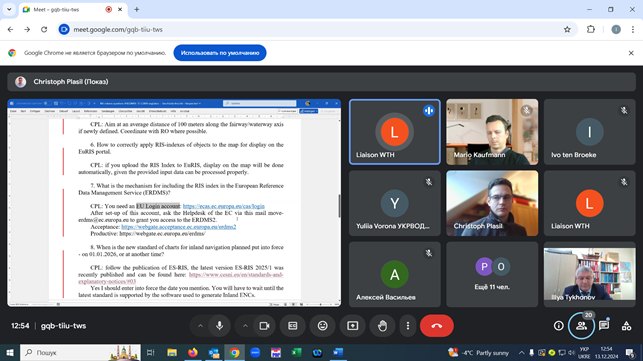Raise hand using the hand icon

coord(382,326)
